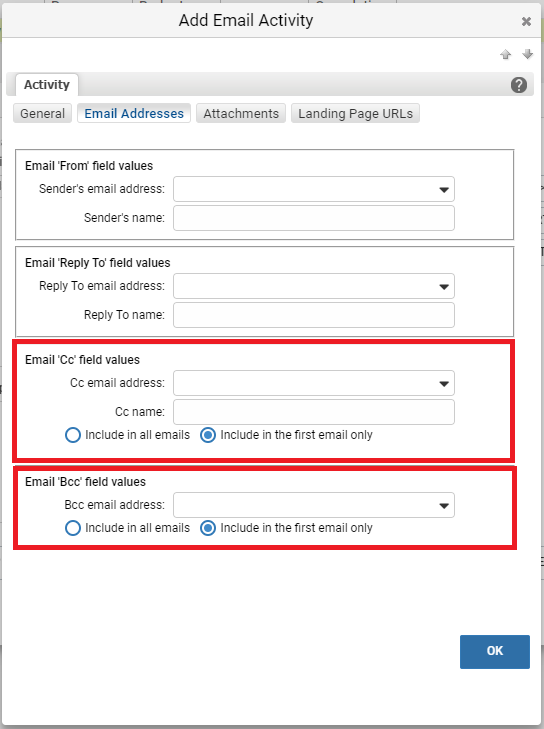Switch to the Attachments tab
This screenshot has height=729, width=544.
click(x=241, y=113)
